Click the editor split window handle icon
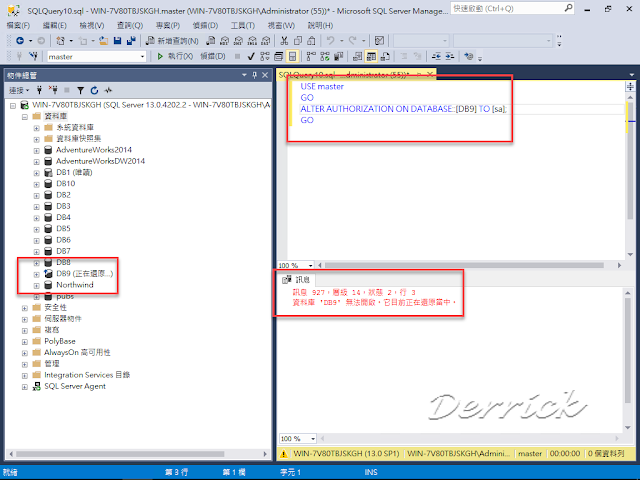This screenshot has height=480, width=640. [630, 87]
